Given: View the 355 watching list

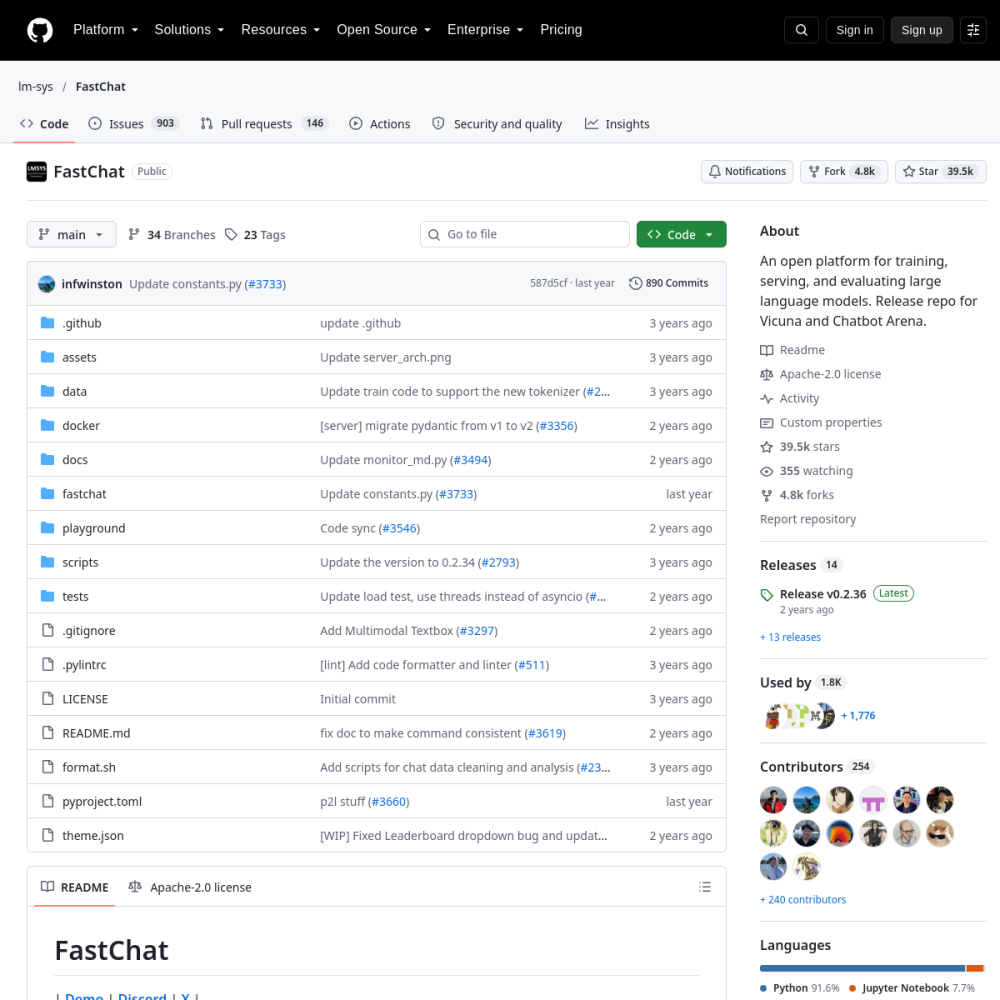Looking at the screenshot, I should point(807,471).
